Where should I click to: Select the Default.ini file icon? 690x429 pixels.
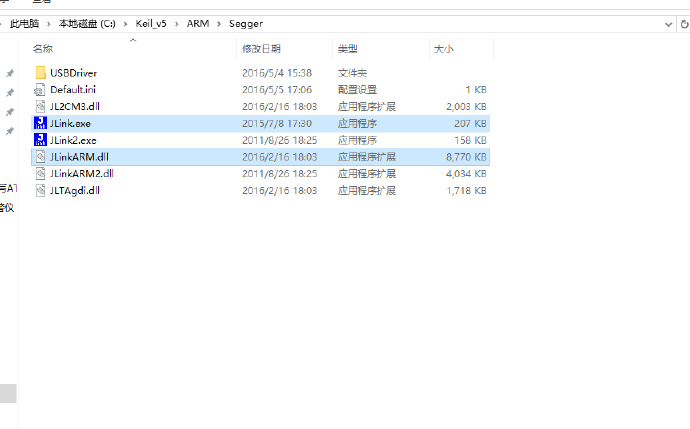click(x=40, y=90)
